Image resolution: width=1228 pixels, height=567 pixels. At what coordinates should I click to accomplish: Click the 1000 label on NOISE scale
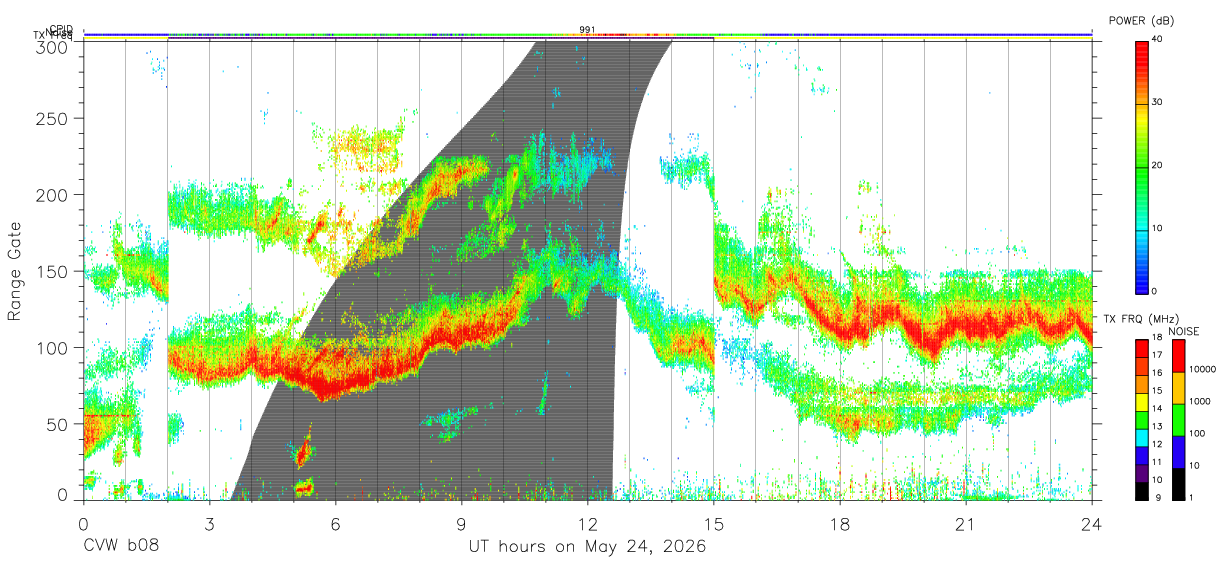[x=1199, y=401]
